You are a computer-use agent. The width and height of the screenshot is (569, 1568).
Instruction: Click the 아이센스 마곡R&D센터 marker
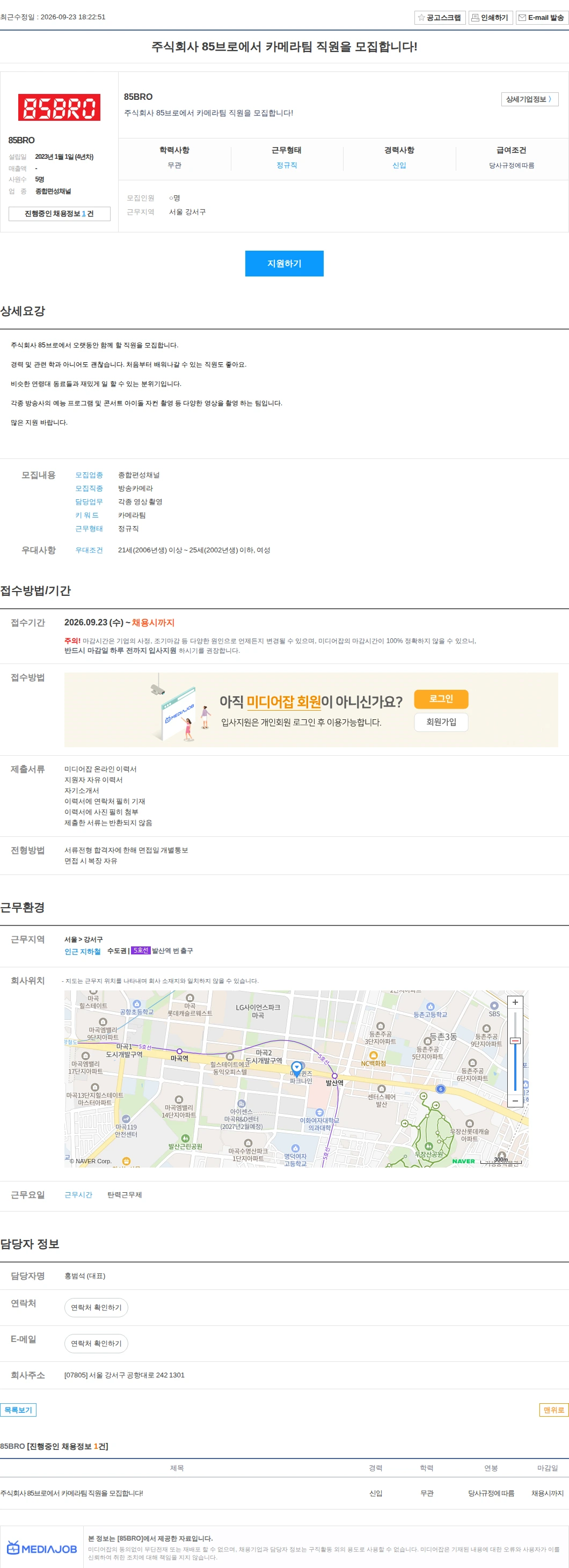pyautogui.click(x=242, y=1104)
